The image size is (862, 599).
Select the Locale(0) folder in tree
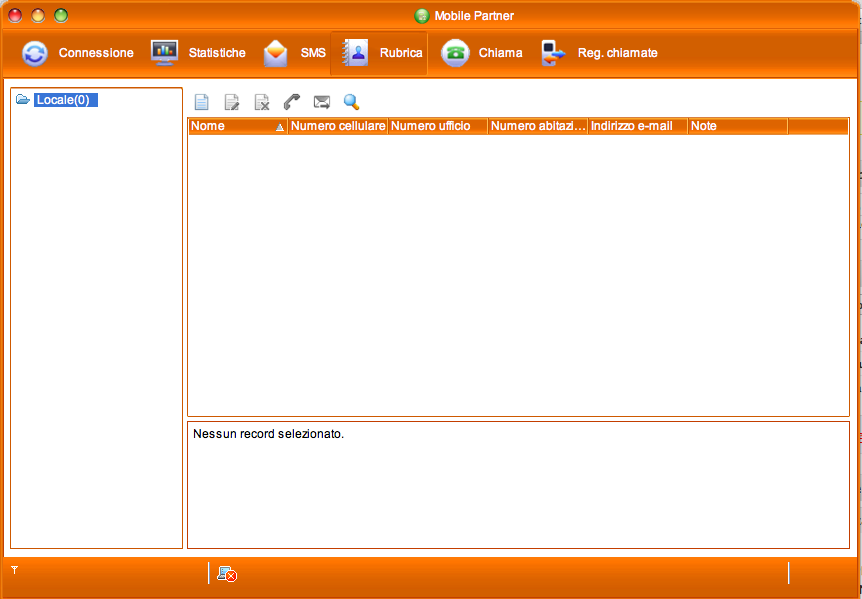tap(62, 100)
